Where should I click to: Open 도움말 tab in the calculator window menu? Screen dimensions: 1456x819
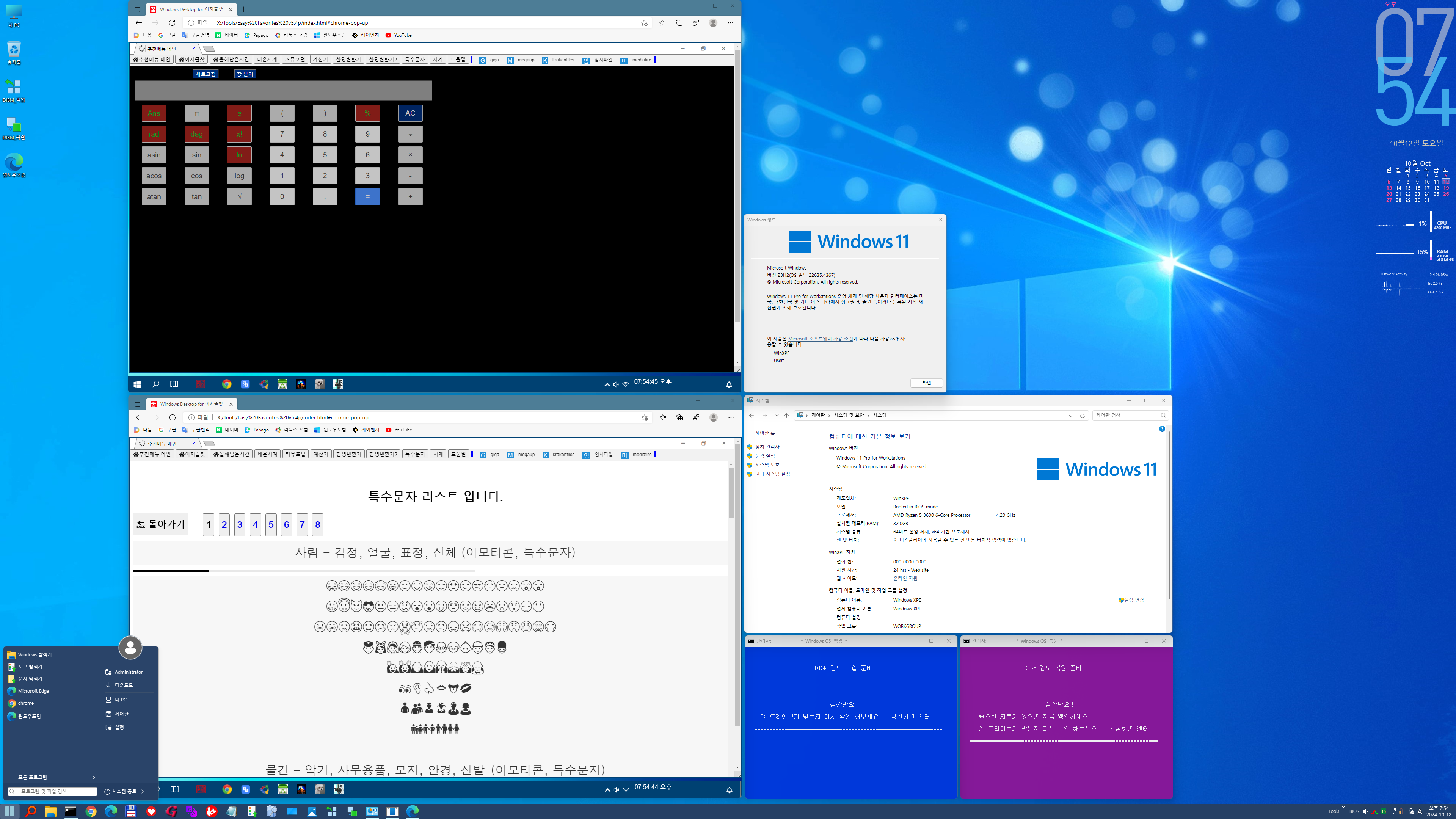pyautogui.click(x=458, y=60)
